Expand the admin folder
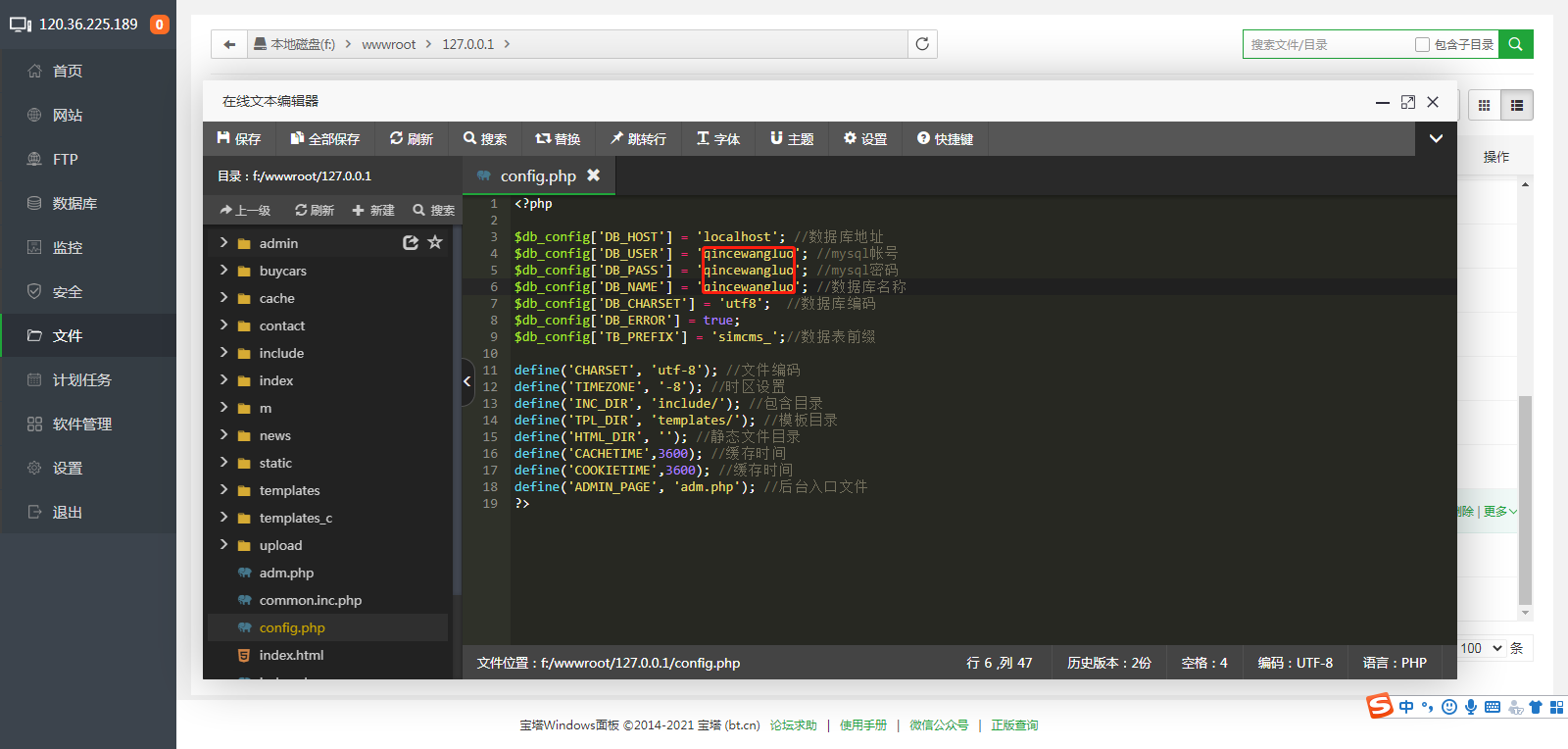 click(223, 242)
